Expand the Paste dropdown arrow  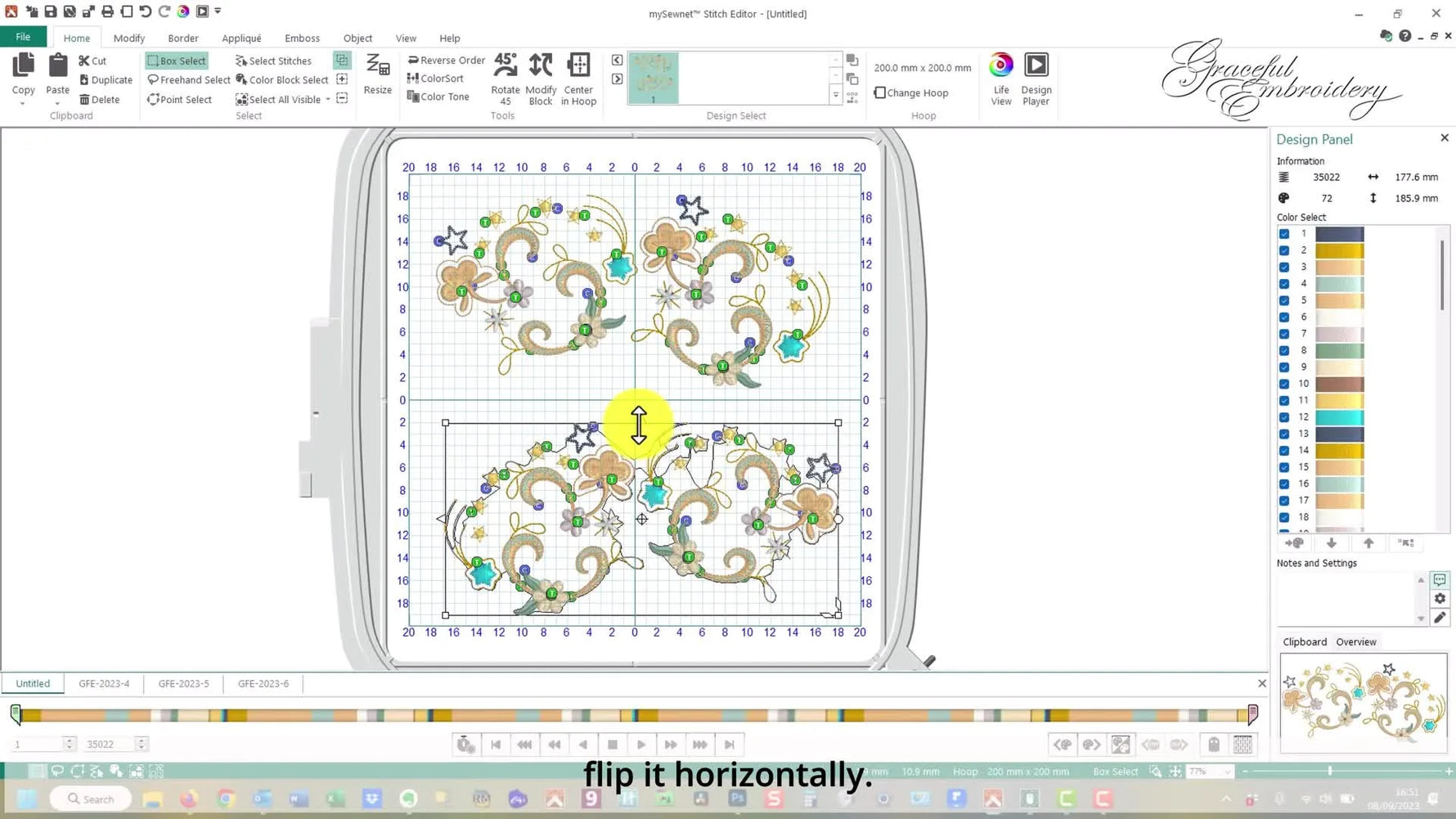click(58, 104)
